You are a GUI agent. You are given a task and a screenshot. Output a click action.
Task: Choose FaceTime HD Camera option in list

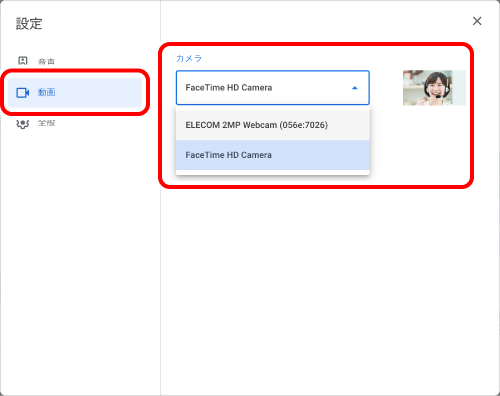[273, 155]
